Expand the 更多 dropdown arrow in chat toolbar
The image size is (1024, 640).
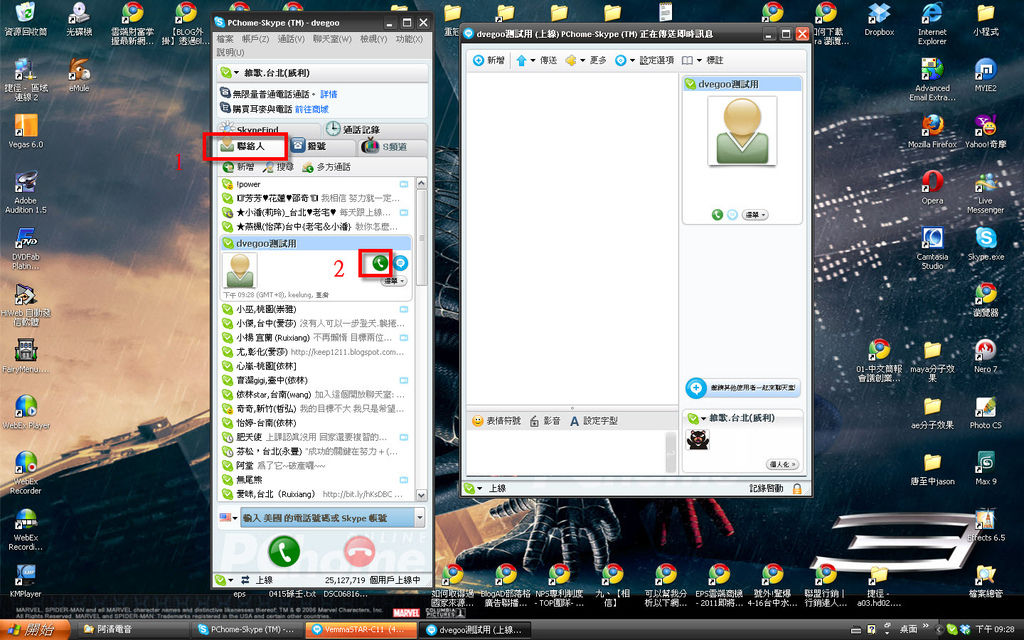pos(583,61)
